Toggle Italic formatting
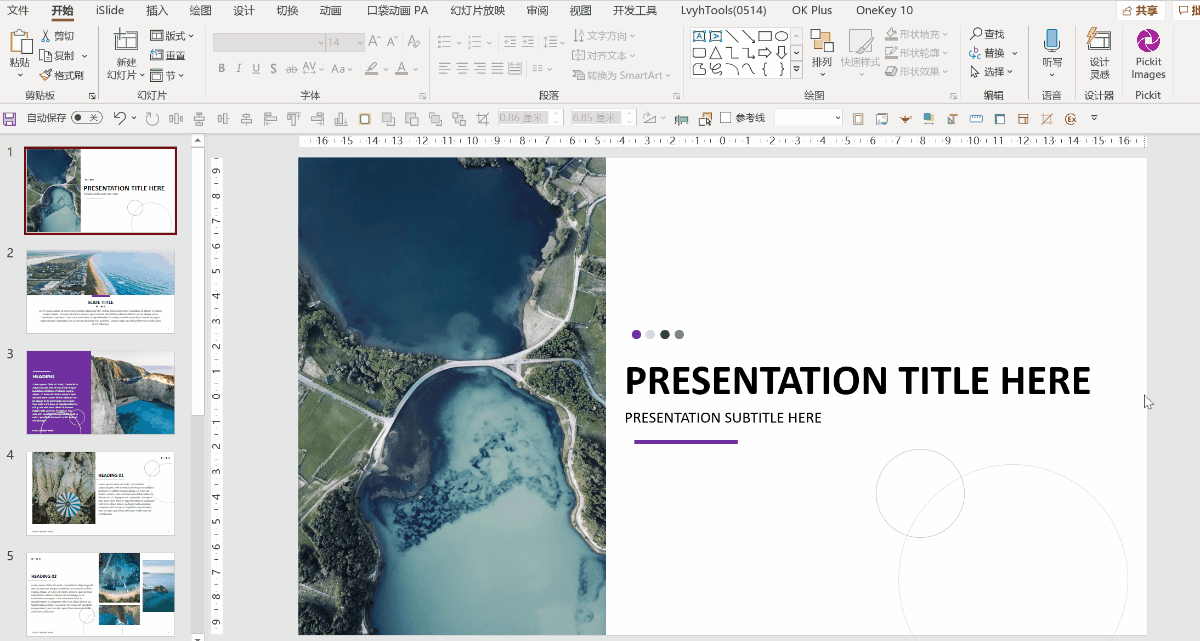 (x=239, y=69)
